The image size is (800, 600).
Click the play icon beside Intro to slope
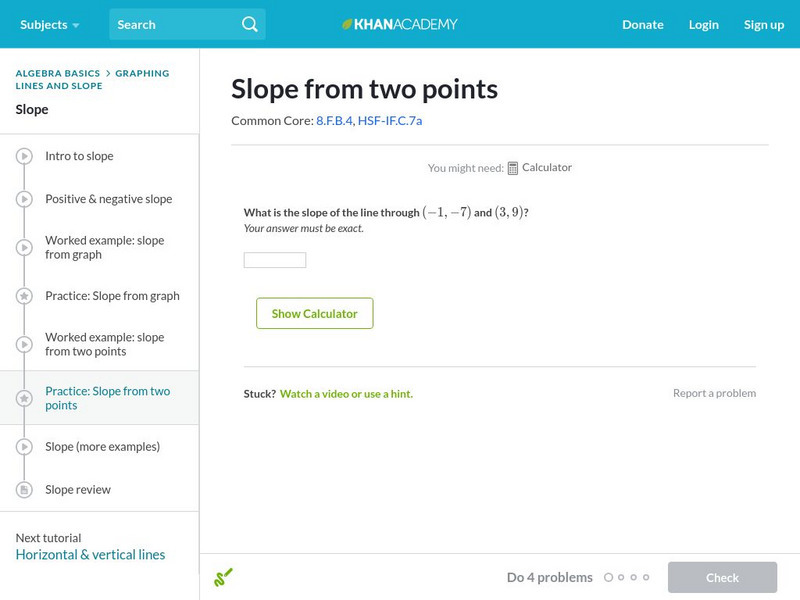coord(24,156)
